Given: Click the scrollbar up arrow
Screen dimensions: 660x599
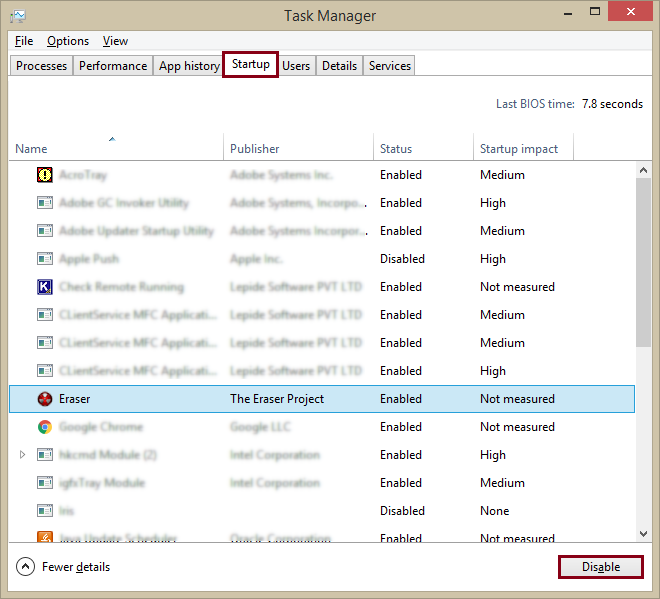Looking at the screenshot, I should [x=643, y=170].
